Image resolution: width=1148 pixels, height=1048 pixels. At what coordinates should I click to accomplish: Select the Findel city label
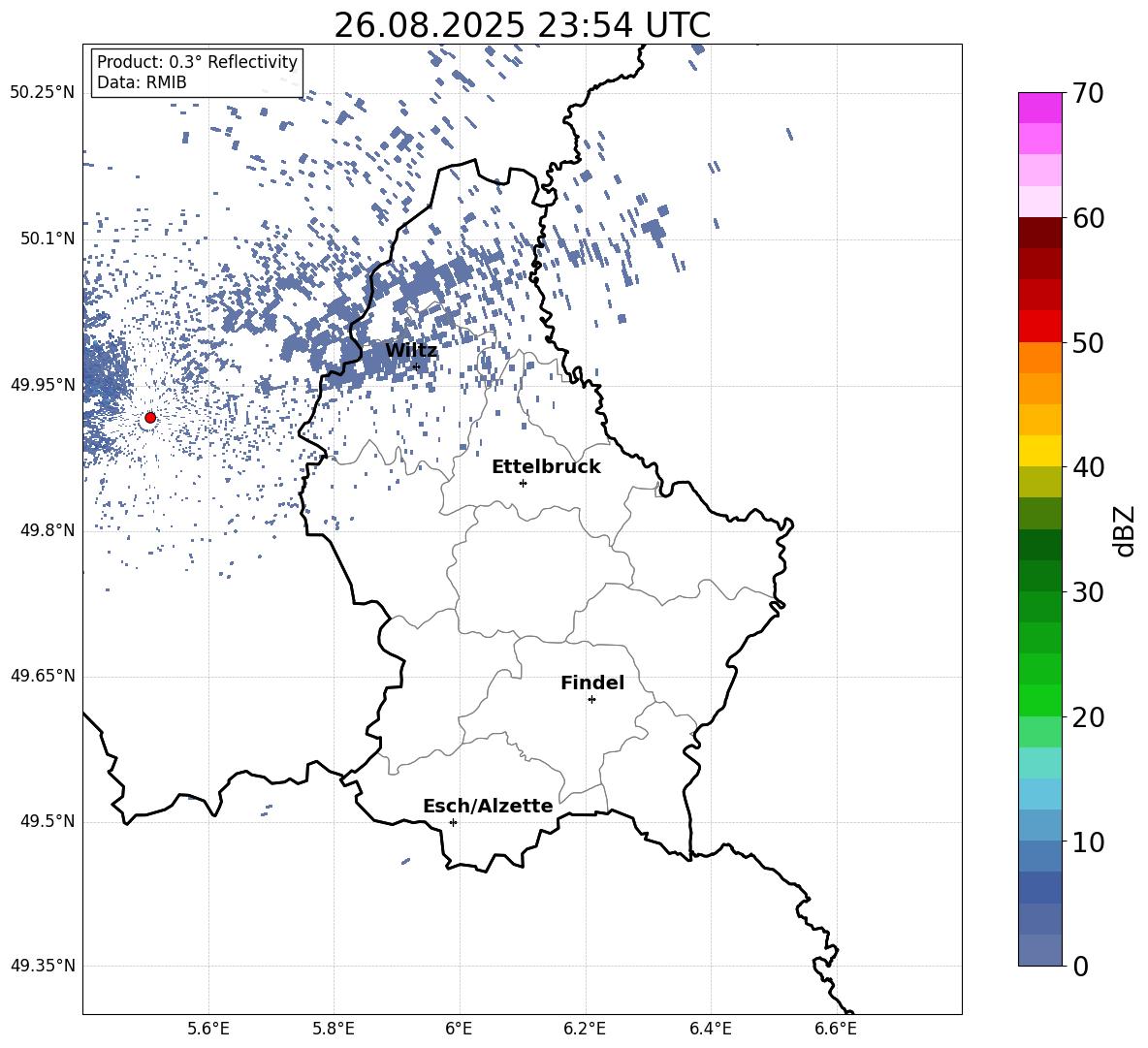click(592, 683)
